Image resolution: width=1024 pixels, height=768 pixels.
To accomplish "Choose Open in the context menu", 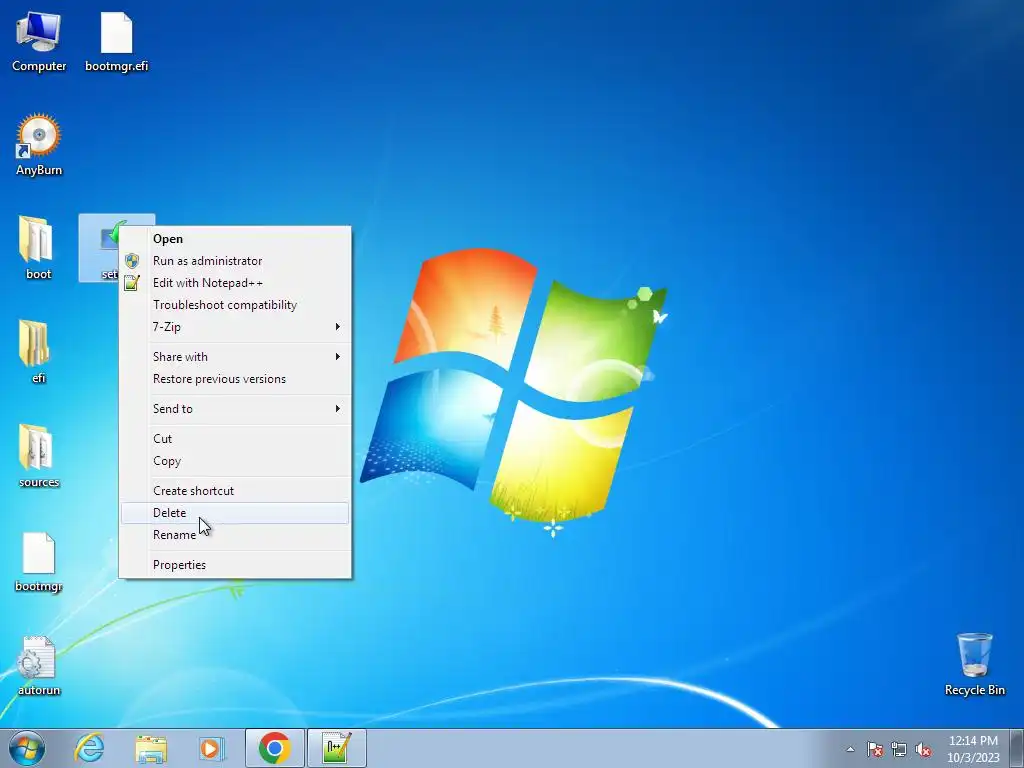I will pyautogui.click(x=235, y=238).
